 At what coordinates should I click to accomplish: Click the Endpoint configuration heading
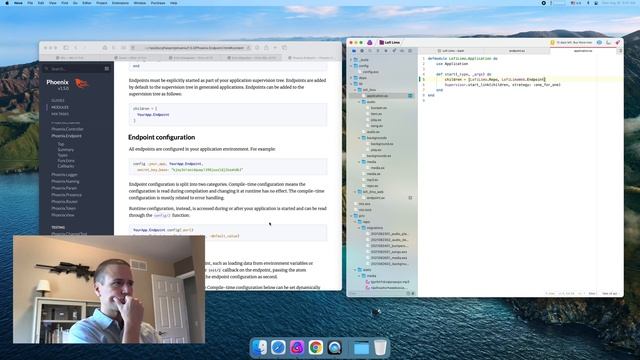(162, 137)
